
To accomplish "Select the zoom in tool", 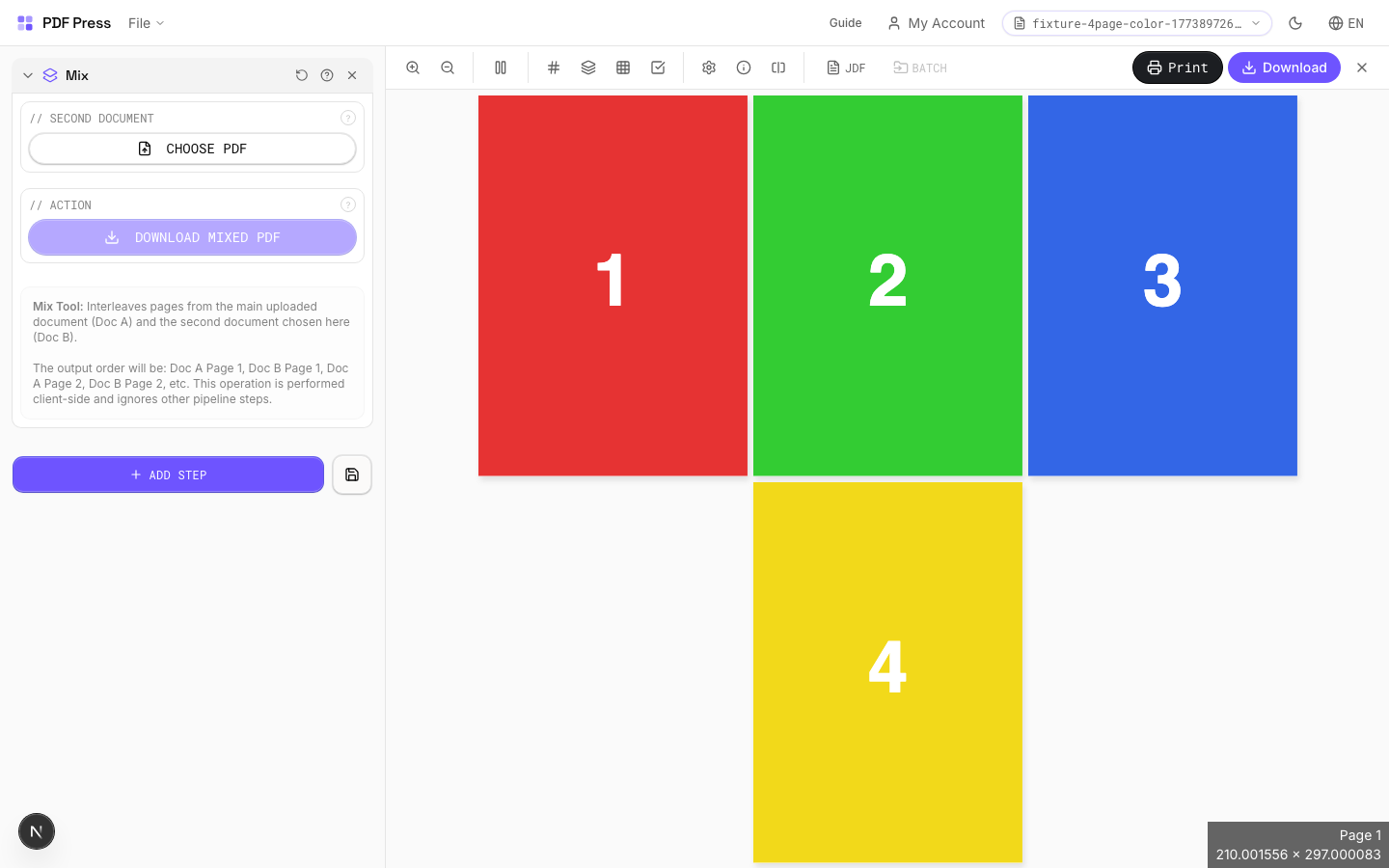I will tap(413, 68).
